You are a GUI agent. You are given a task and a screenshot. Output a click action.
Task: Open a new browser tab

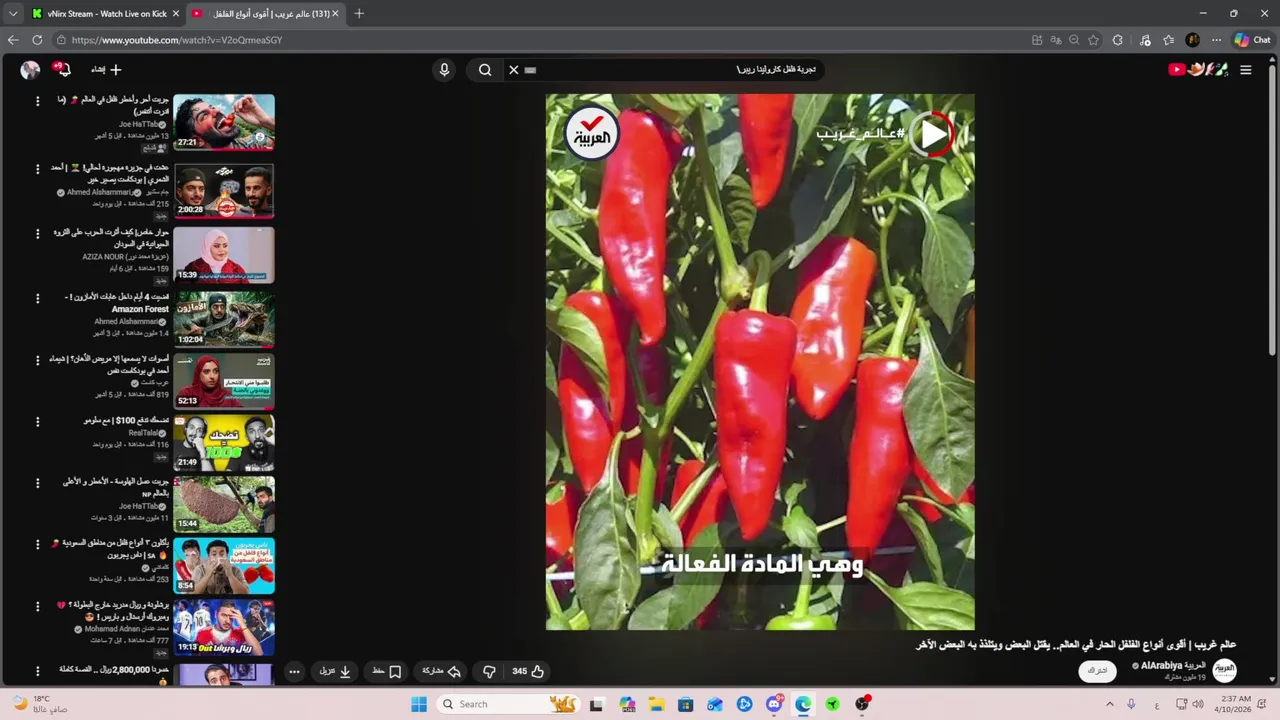pos(359,14)
